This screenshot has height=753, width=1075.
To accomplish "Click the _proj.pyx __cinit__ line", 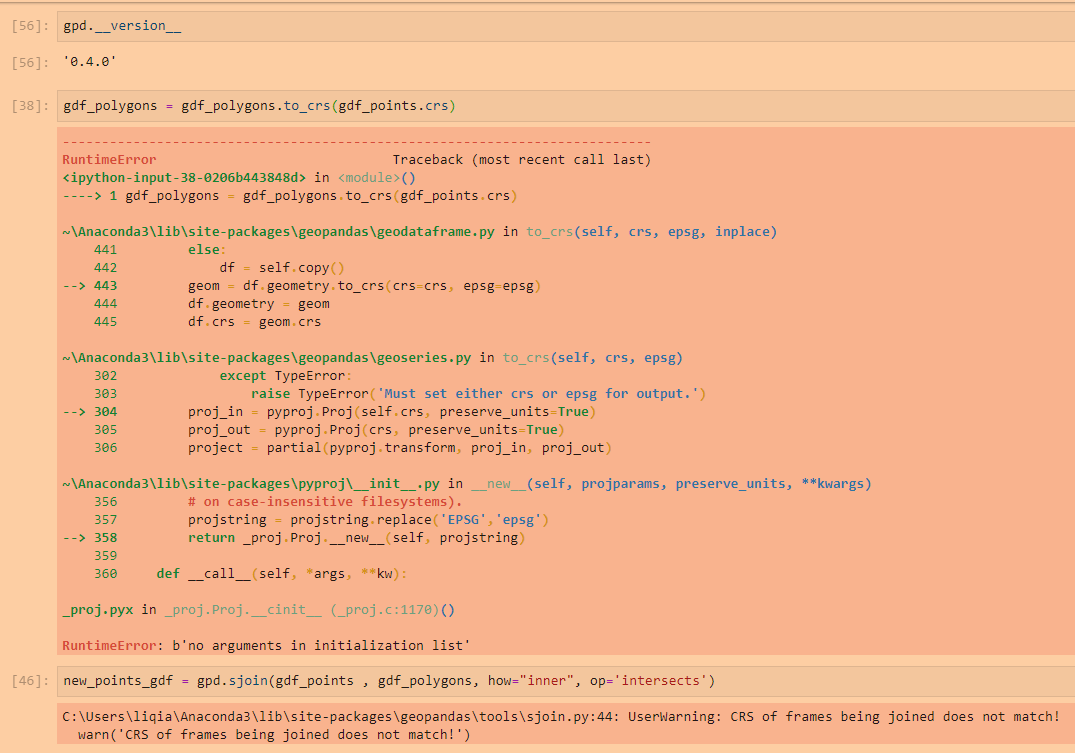I will 258,610.
